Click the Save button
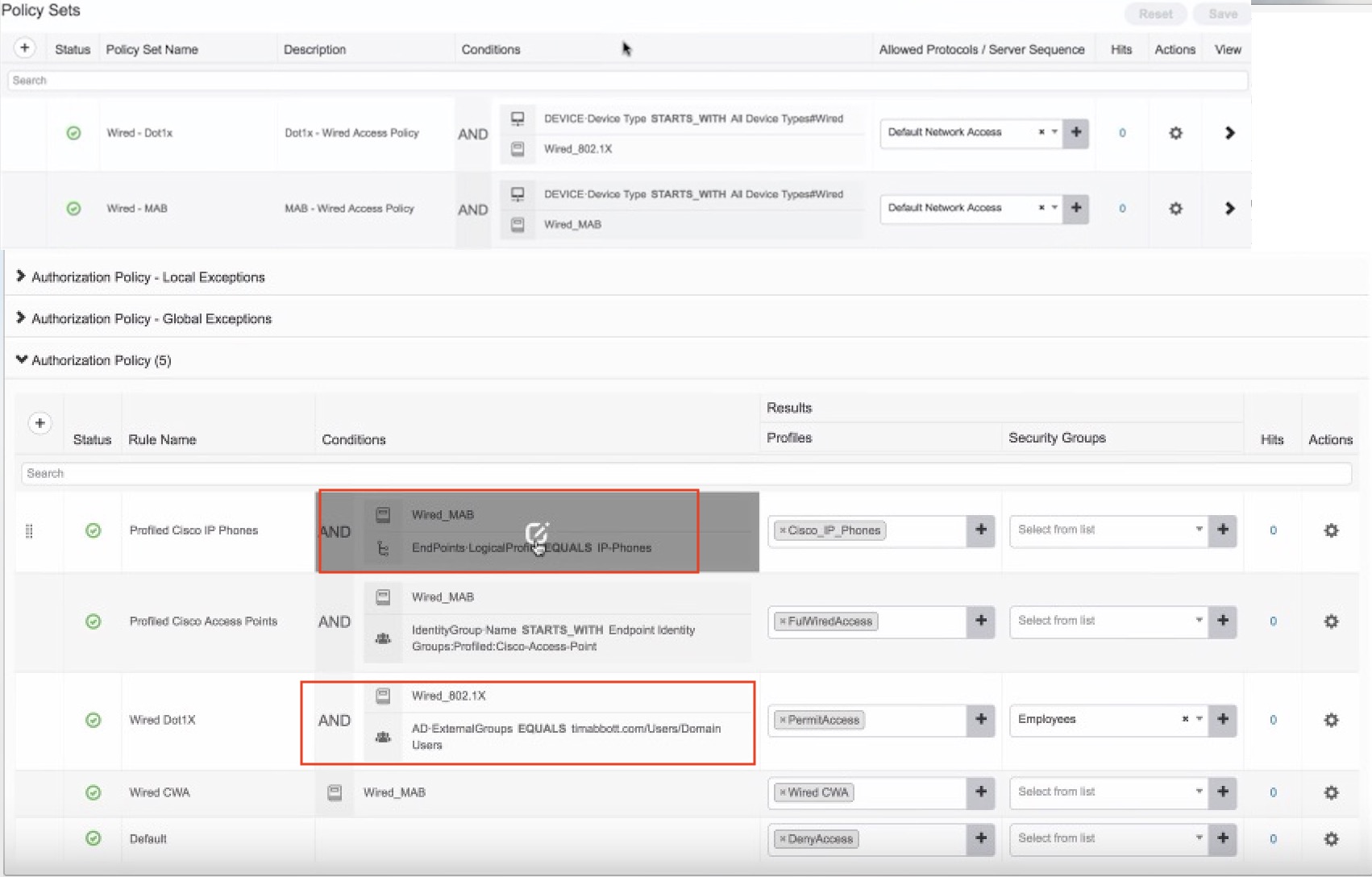Image resolution: width=1372 pixels, height=877 pixels. [1222, 14]
